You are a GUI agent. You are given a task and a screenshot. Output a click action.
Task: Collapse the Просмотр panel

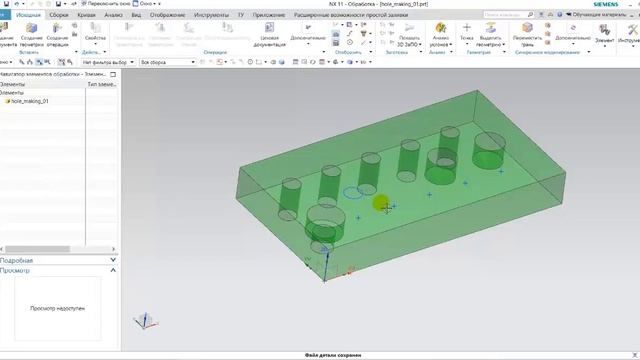click(113, 270)
